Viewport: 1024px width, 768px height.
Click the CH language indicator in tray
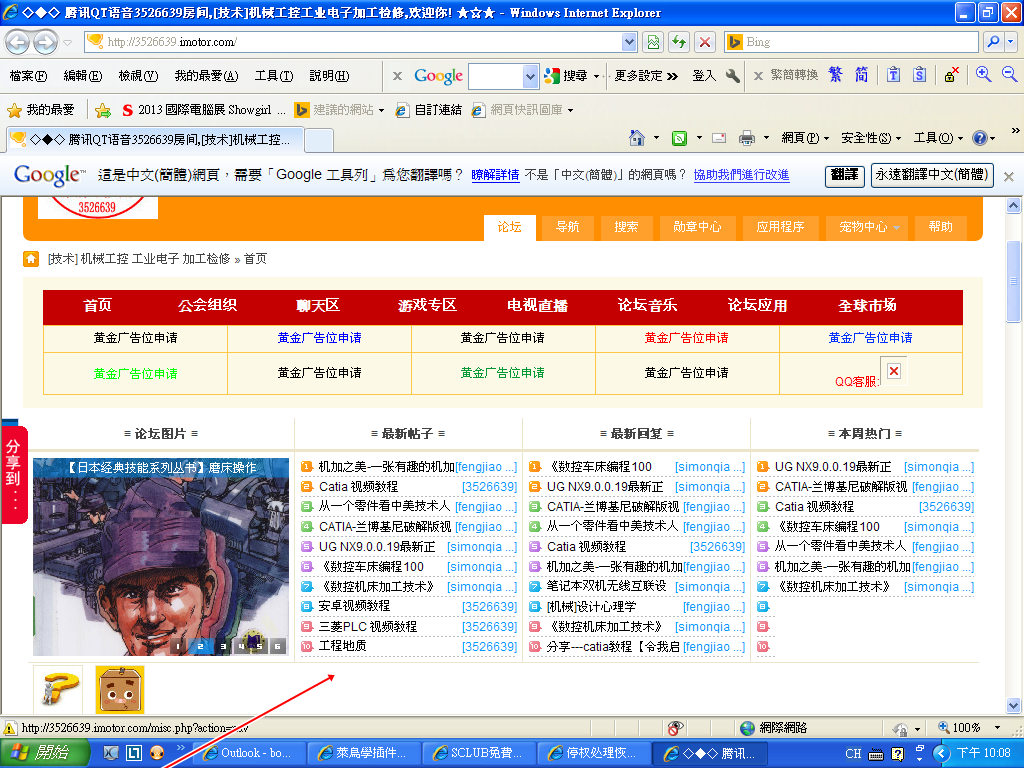853,753
